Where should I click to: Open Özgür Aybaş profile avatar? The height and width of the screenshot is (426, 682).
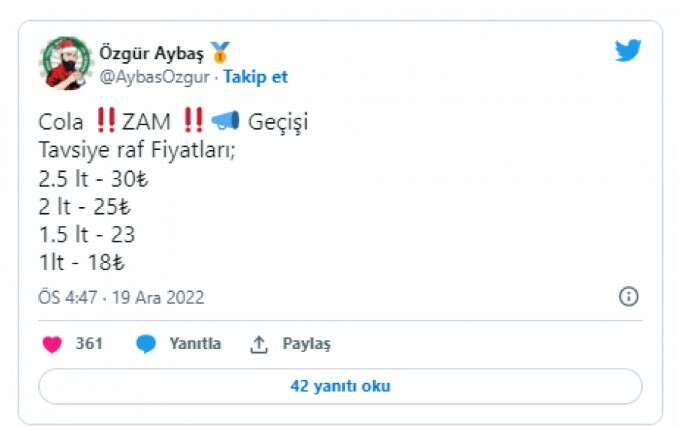66,63
